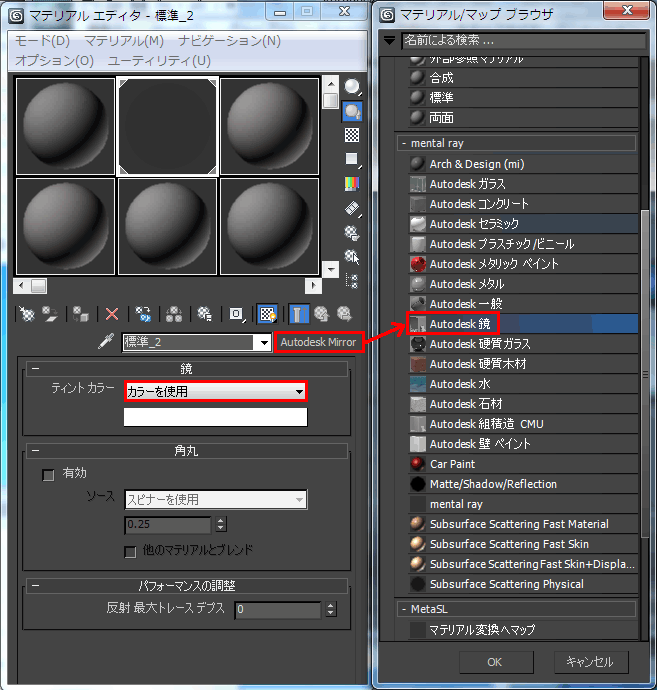Click the Make Material Copy icon
The image size is (657, 690).
tap(143, 314)
